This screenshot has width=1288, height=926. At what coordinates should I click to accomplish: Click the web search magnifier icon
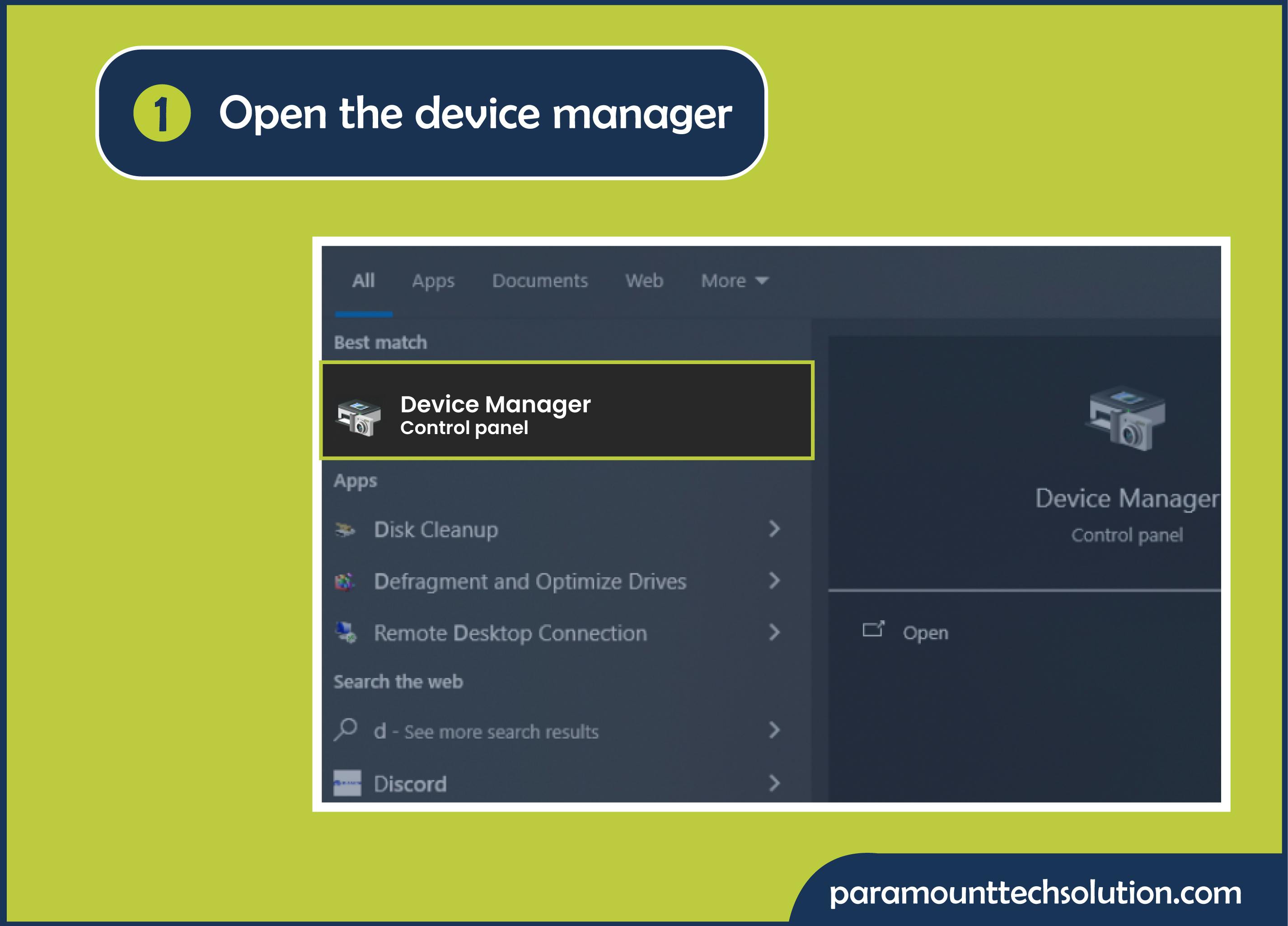click(345, 730)
